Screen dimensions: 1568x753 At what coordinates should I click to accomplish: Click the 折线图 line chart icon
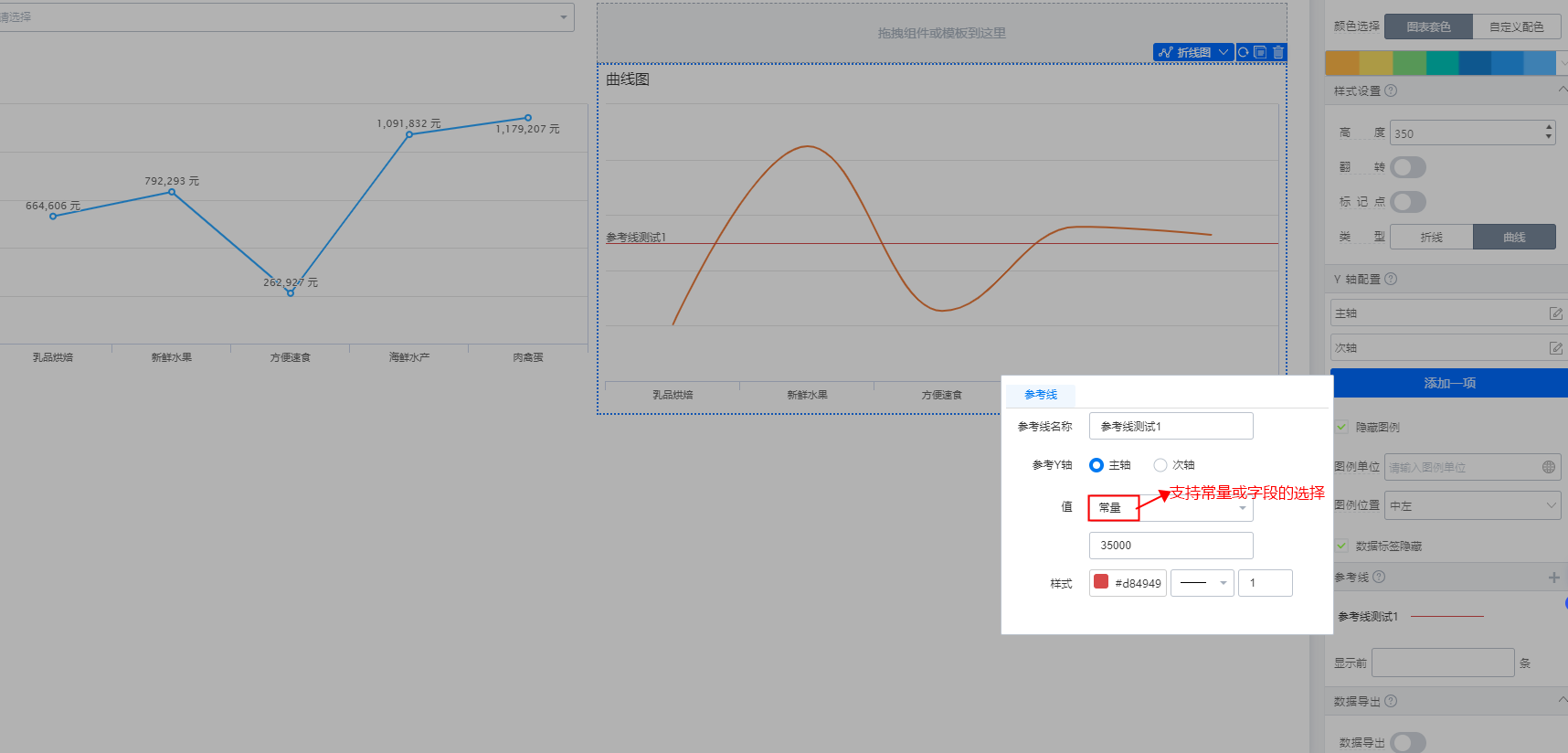click(x=1165, y=52)
